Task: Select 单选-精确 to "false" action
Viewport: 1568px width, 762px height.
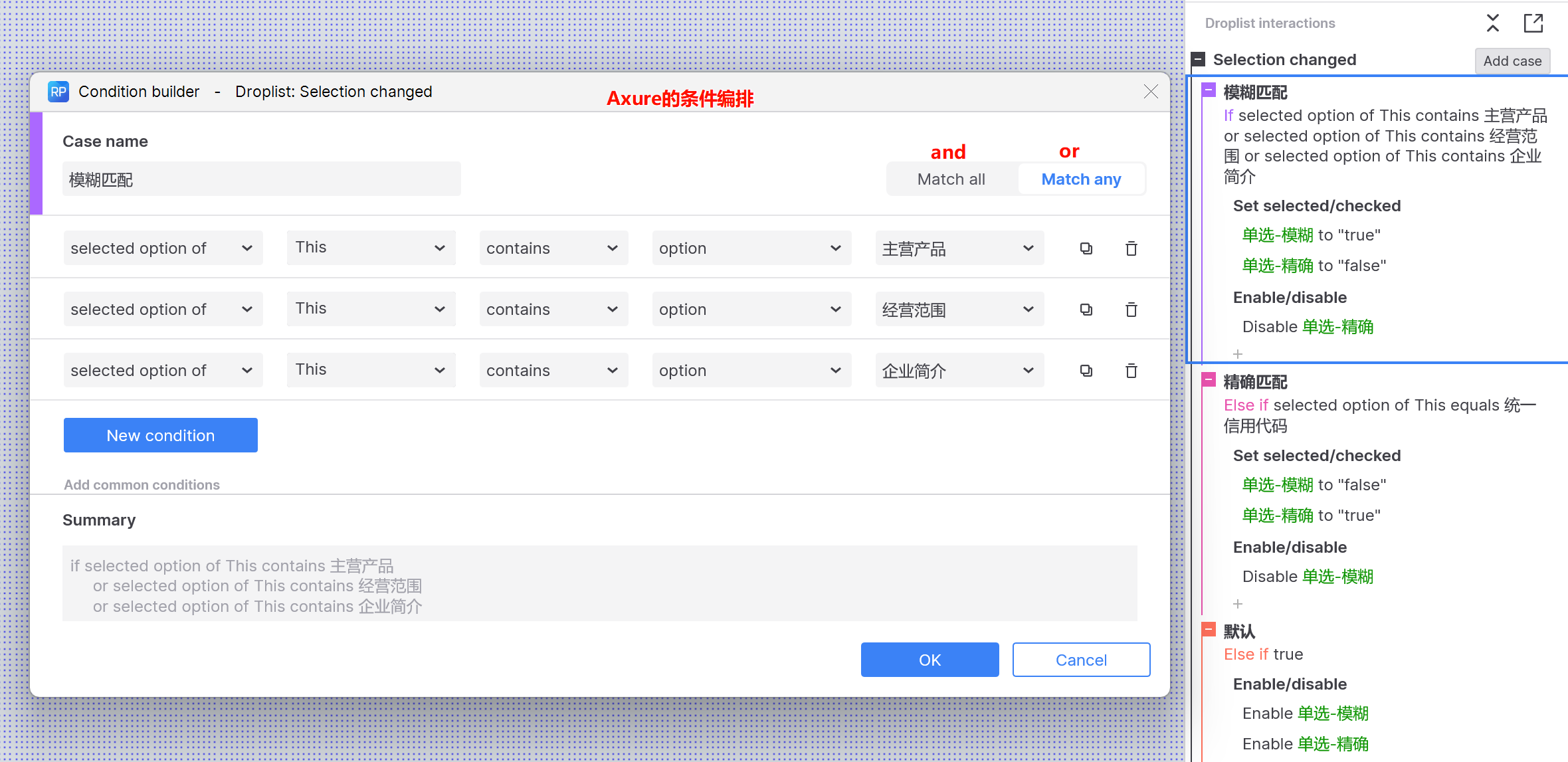Action: point(1314,266)
